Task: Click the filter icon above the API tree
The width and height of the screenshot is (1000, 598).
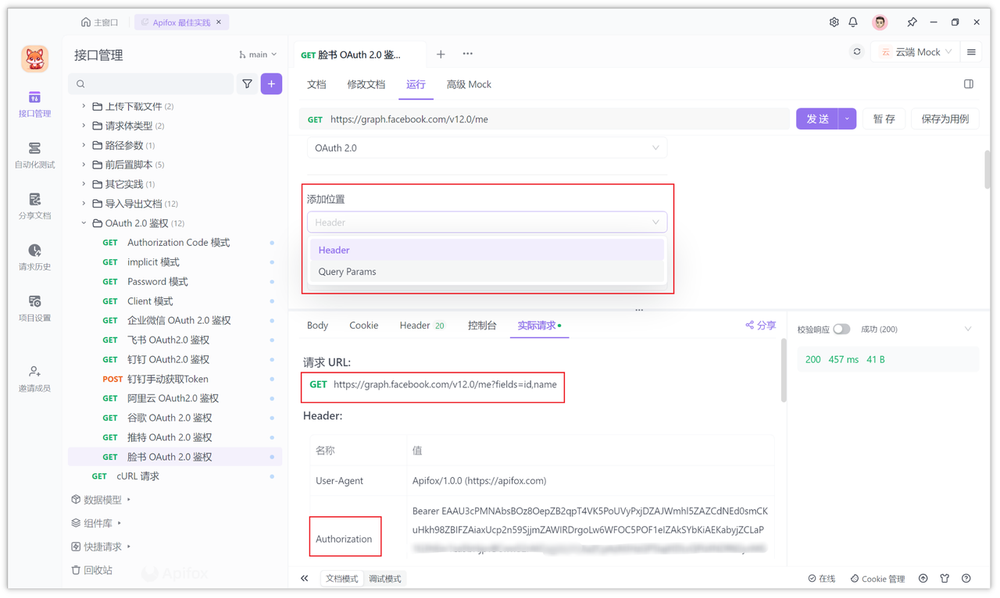Action: tap(247, 84)
